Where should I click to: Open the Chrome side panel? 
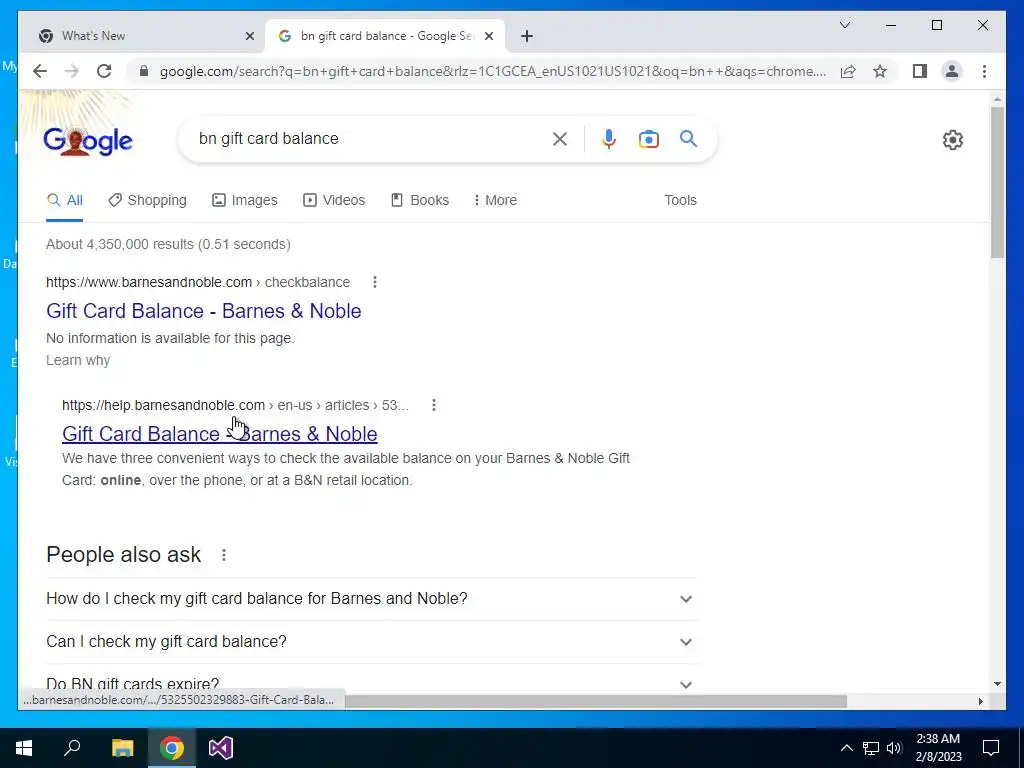pyautogui.click(x=920, y=71)
